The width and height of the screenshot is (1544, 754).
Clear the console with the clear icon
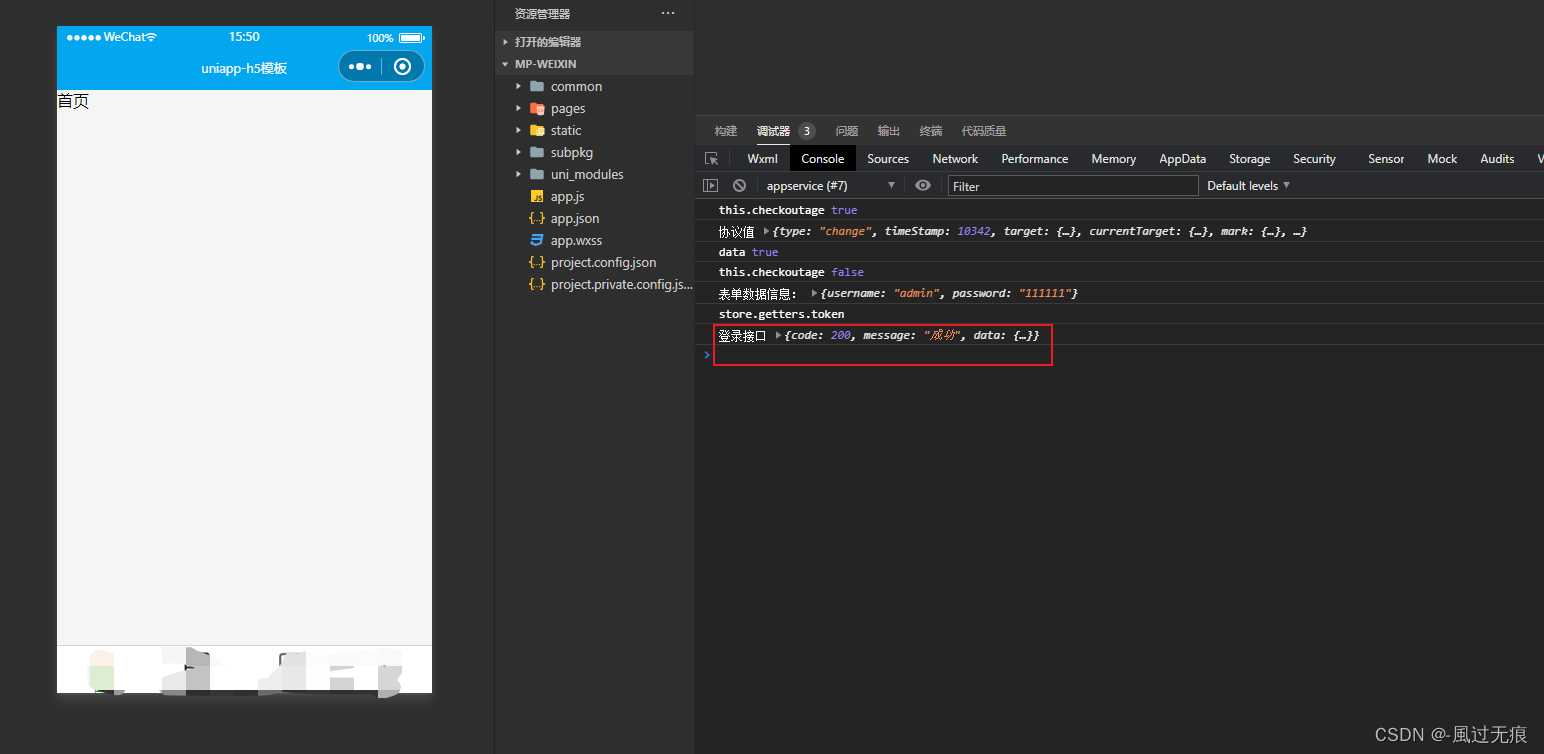pyautogui.click(x=739, y=185)
